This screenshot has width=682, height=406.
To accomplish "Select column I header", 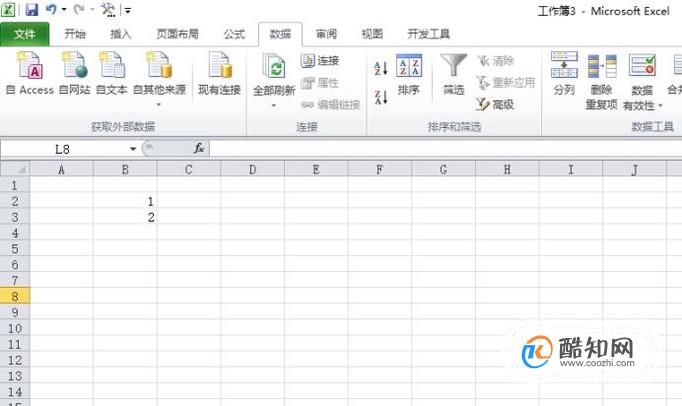I will coord(571,169).
